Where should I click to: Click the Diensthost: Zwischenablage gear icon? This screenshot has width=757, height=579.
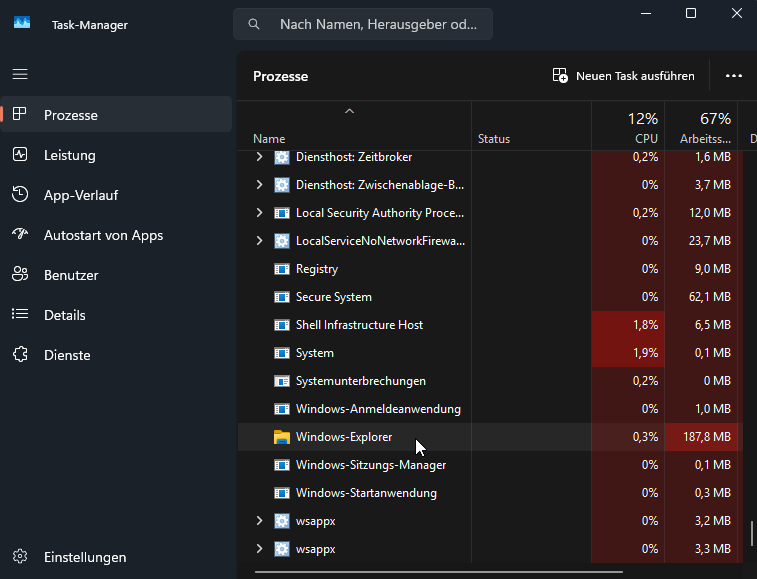tap(281, 185)
